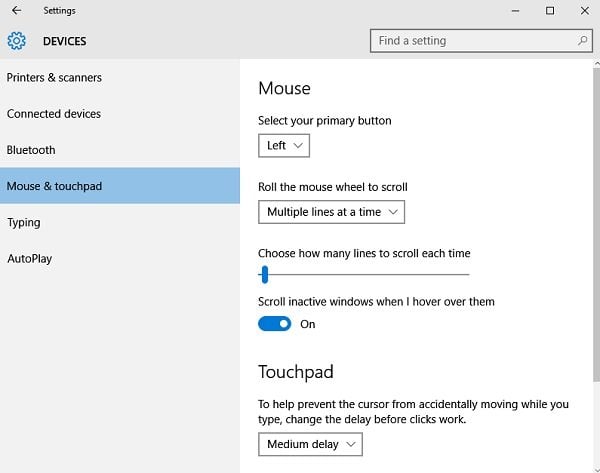Maximize the Settings window
Screen dimensions: 600x473
550,10
